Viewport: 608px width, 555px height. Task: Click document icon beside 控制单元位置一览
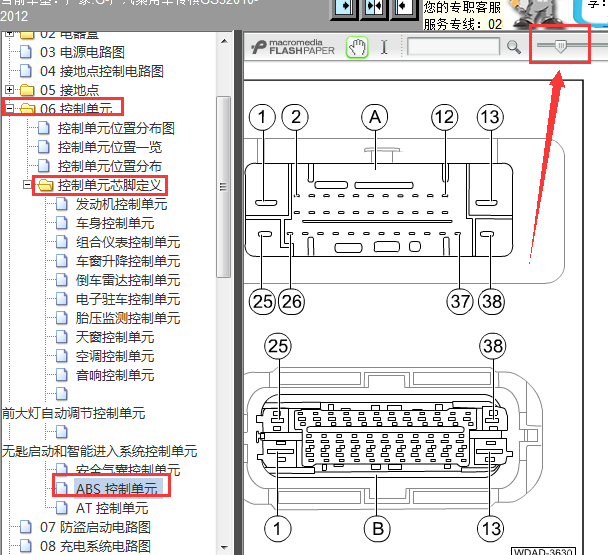point(43,147)
